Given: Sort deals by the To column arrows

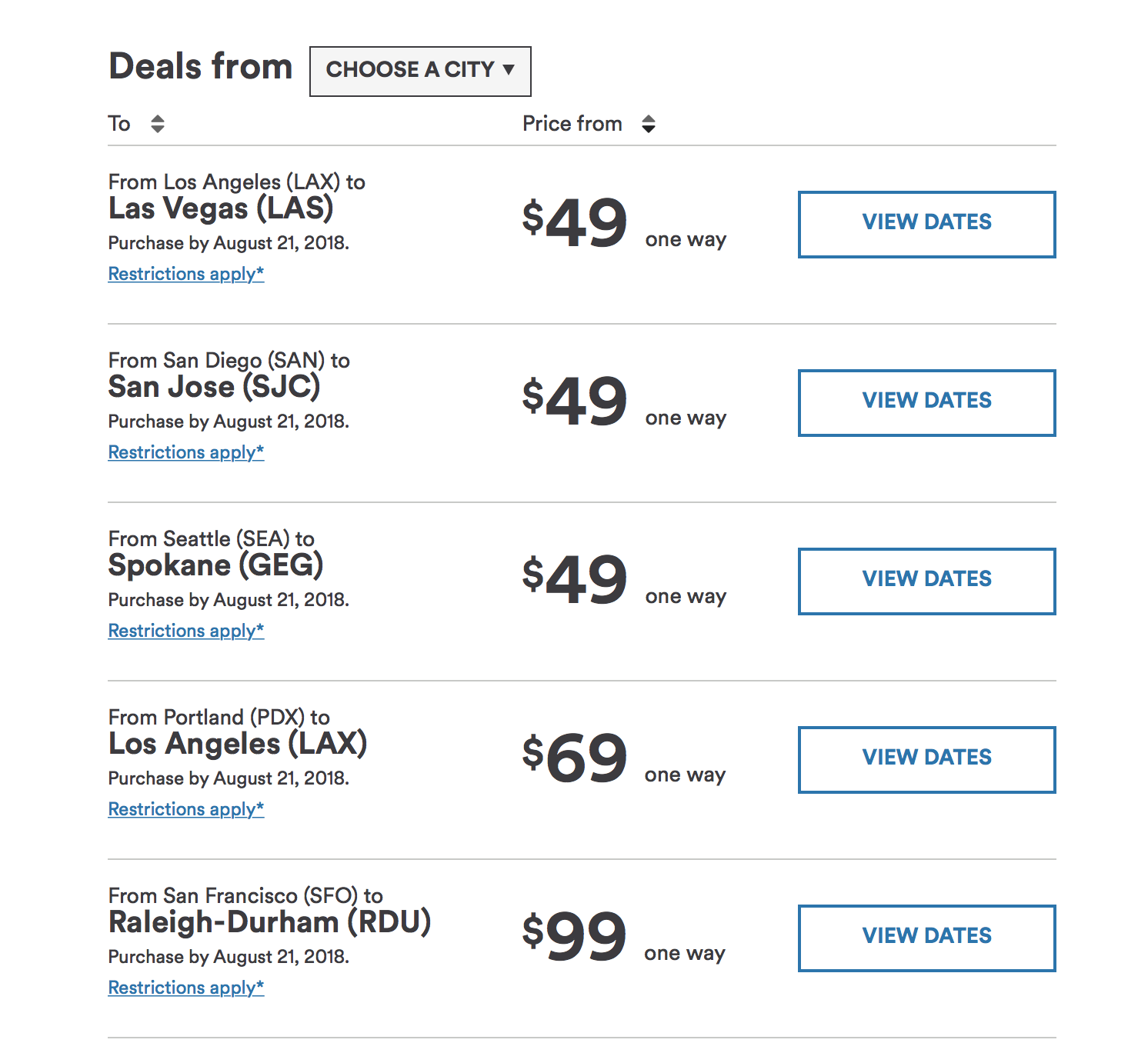Looking at the screenshot, I should 158,124.
